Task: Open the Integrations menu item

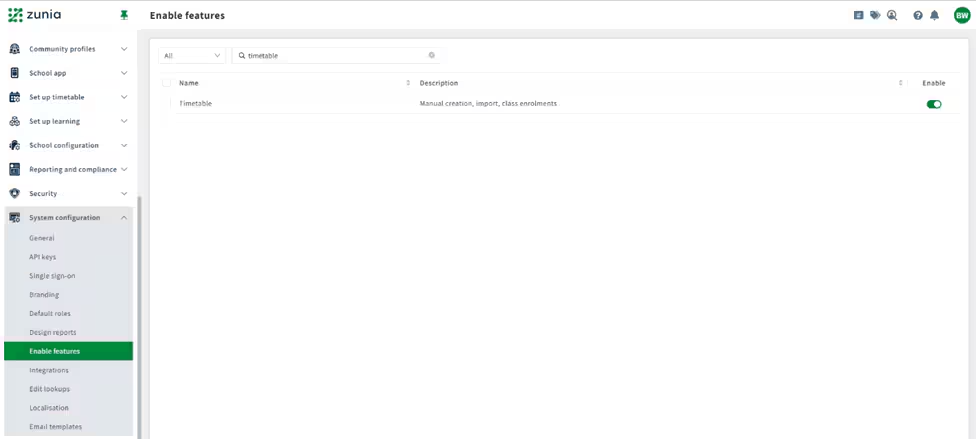Action: [49, 370]
